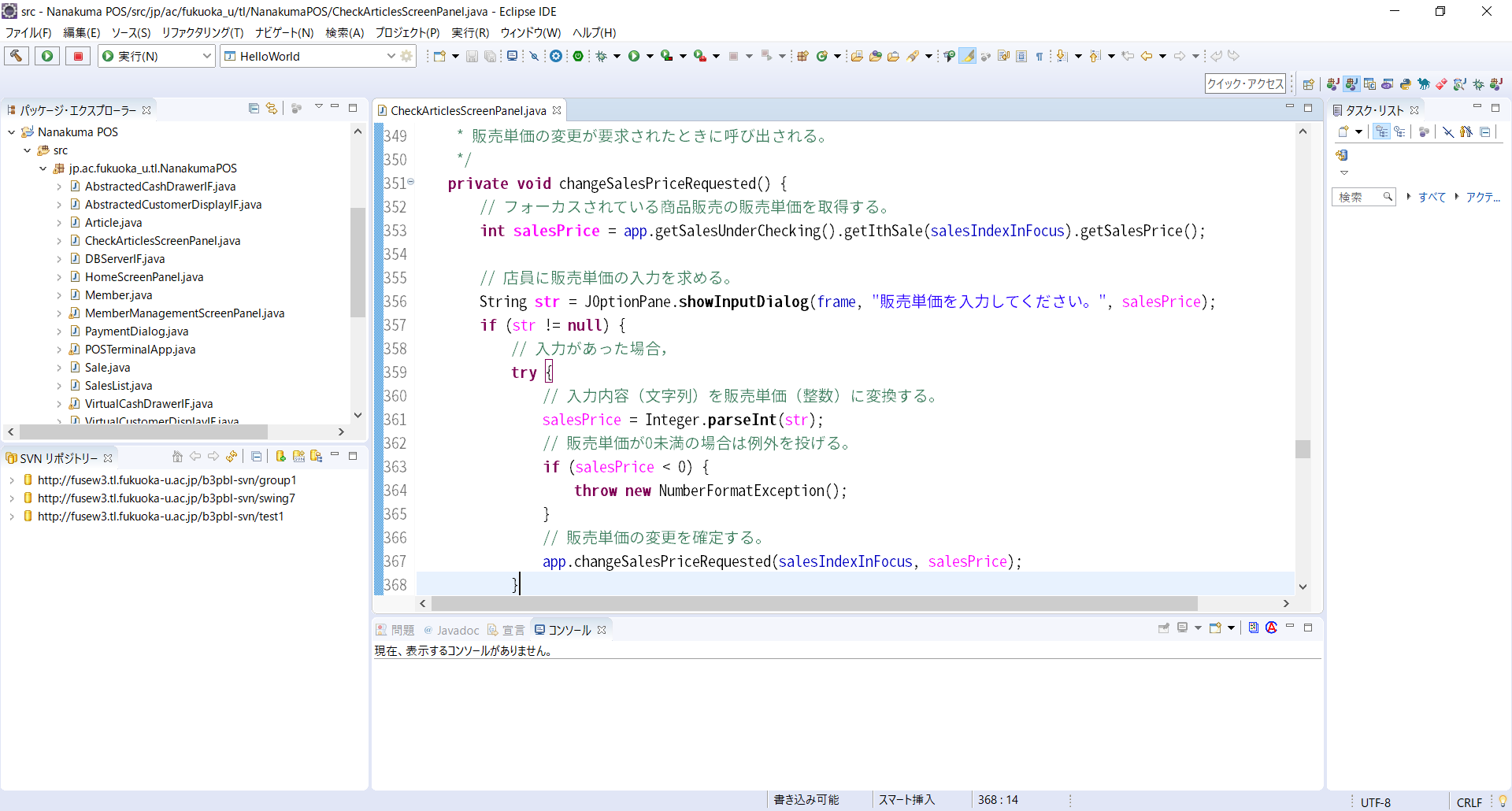This screenshot has height=811, width=1512.
Task: Click the Package Explorer vertical scrollbar
Action: tap(358, 262)
